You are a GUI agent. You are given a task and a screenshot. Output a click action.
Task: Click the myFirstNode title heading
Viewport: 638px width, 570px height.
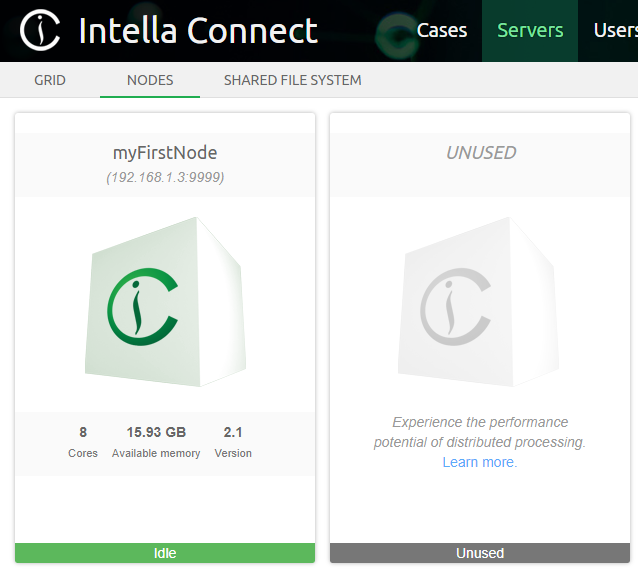coord(165,153)
